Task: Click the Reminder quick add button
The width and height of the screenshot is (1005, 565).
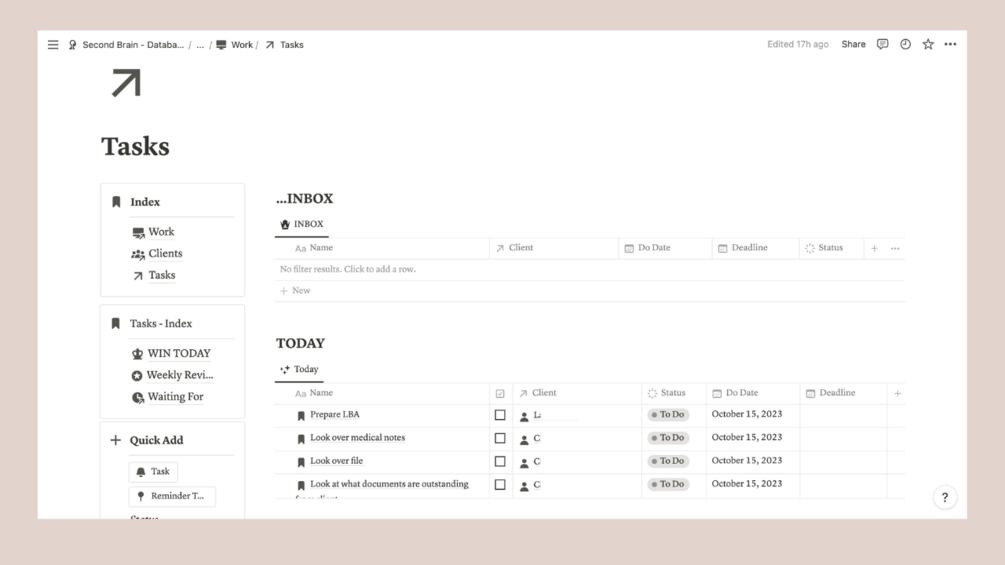Action: tap(172, 496)
